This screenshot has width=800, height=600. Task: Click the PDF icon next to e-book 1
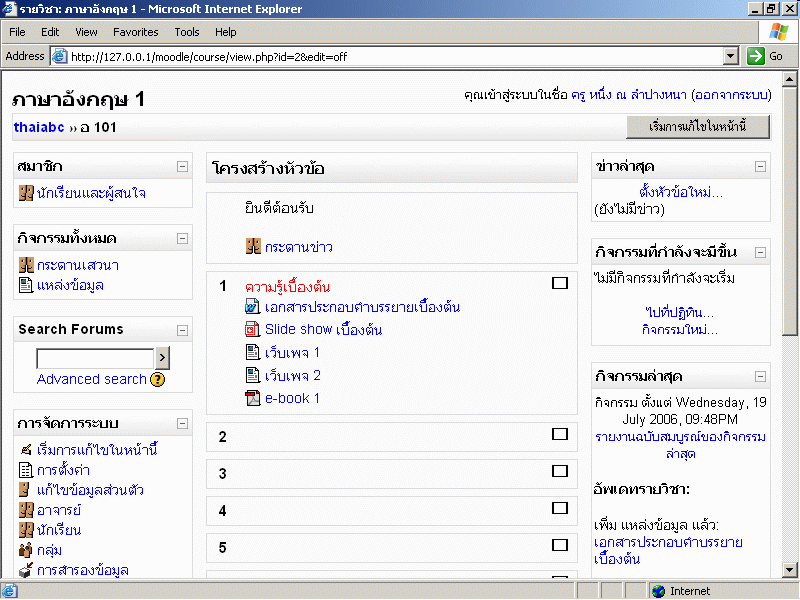pos(252,399)
